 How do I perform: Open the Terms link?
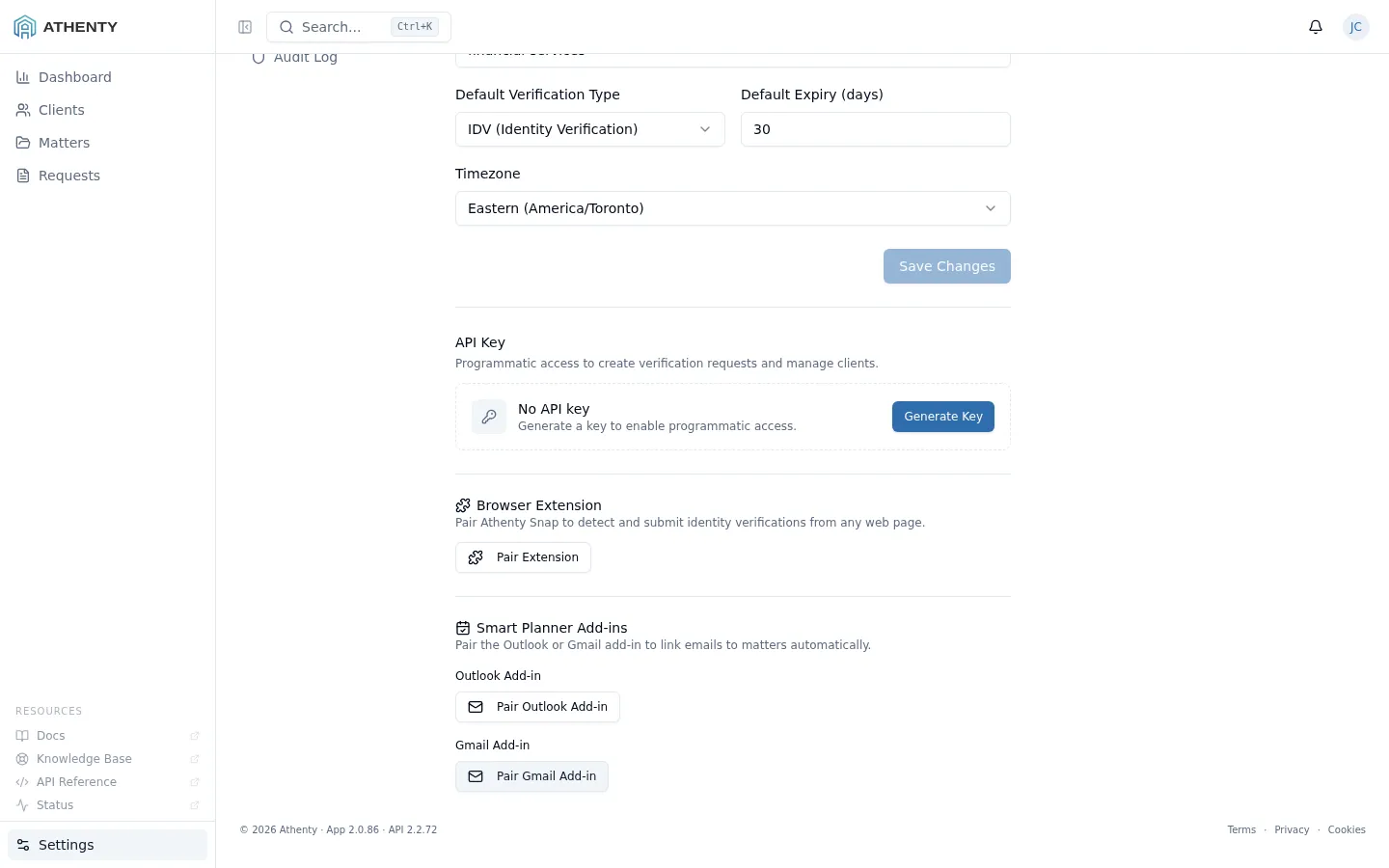1241,829
